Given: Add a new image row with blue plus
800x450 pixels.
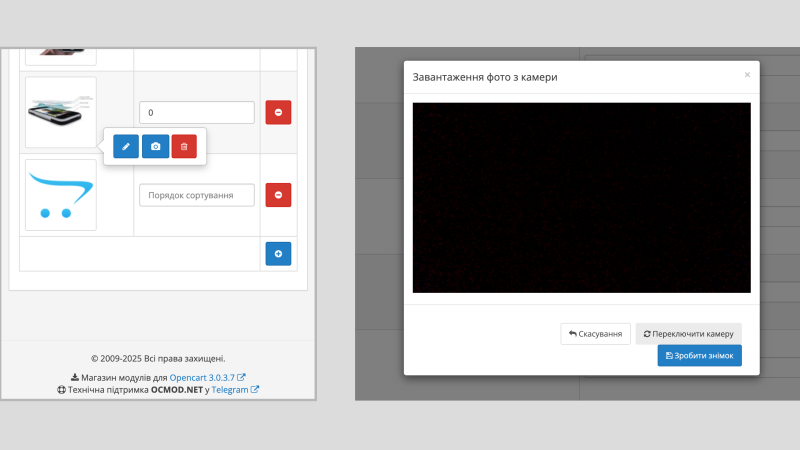Looking at the screenshot, I should click(278, 254).
